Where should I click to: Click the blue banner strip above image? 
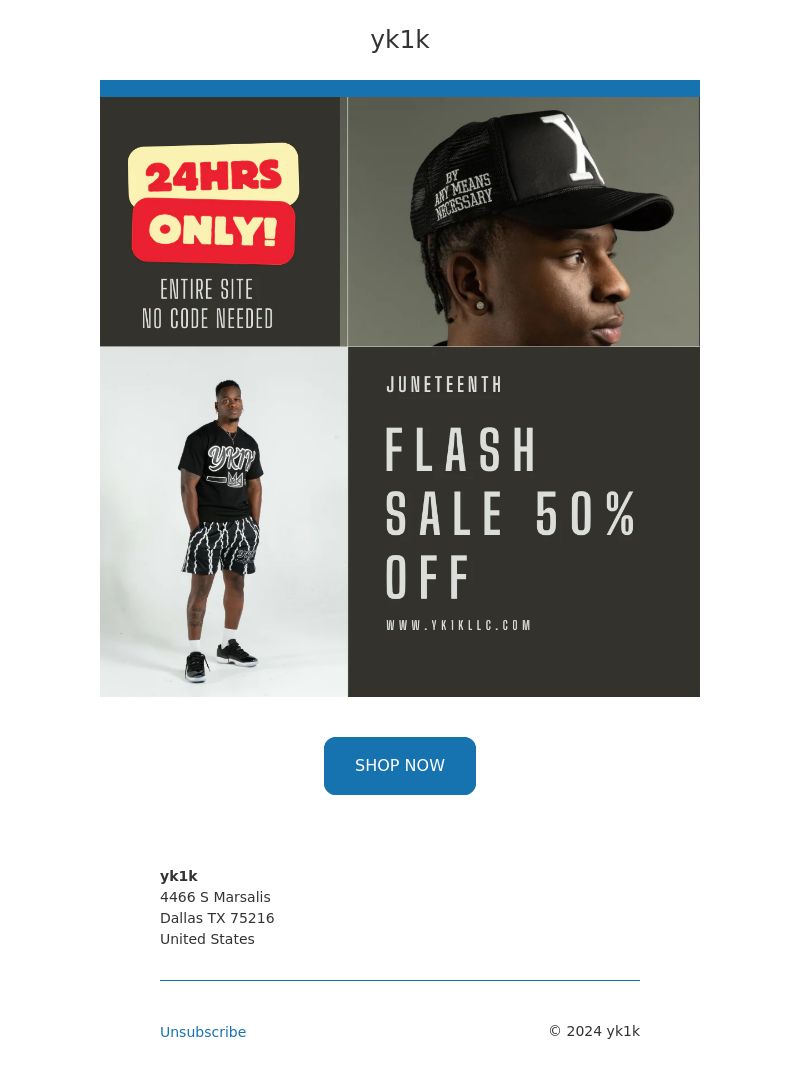400,88
